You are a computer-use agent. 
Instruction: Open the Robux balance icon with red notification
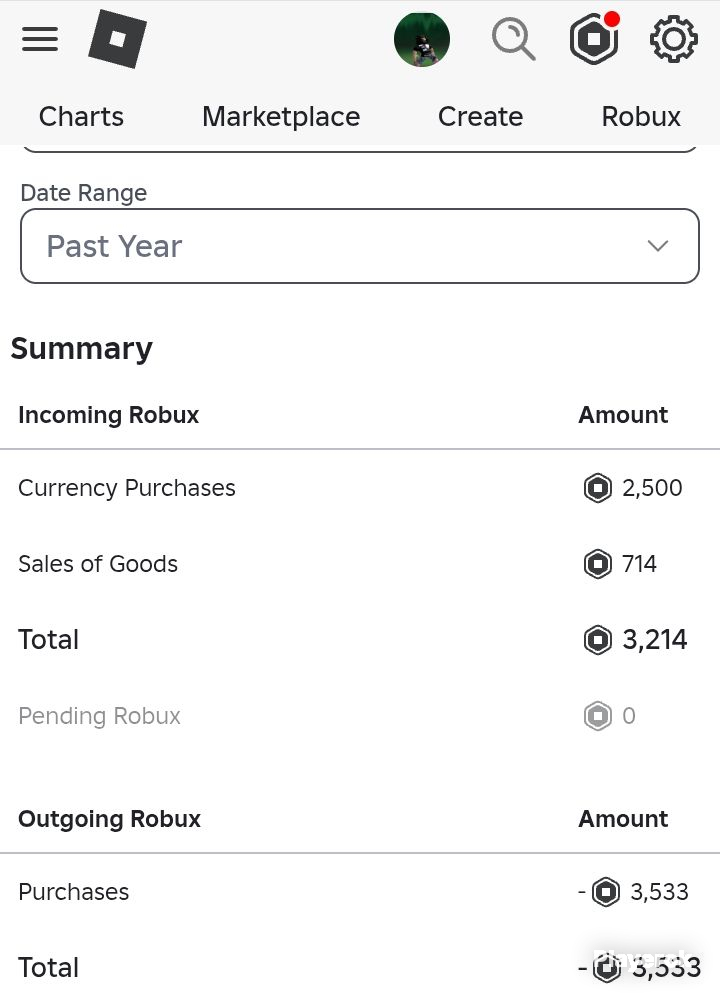(595, 39)
